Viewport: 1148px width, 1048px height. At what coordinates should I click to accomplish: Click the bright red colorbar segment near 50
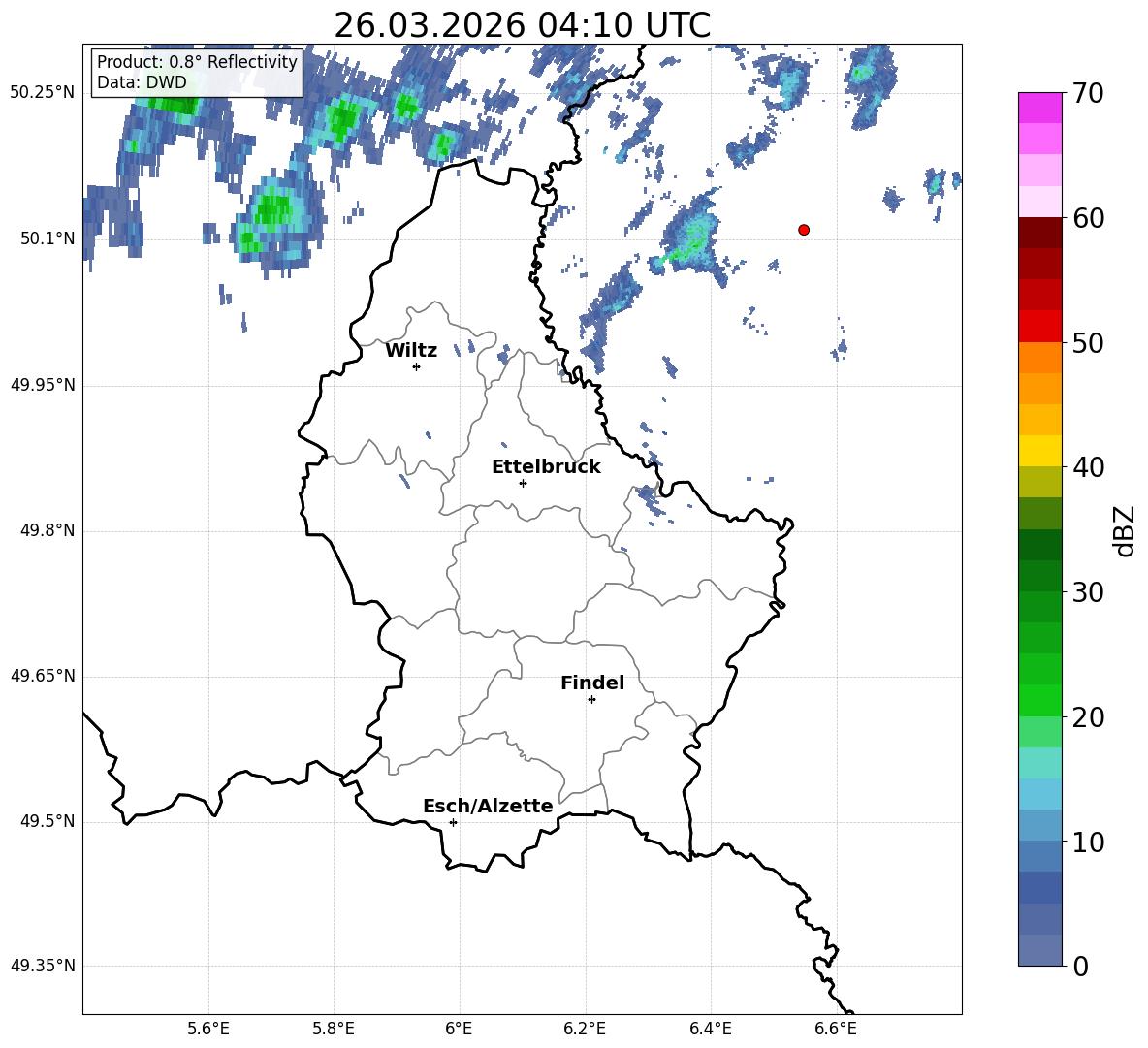(x=1040, y=327)
